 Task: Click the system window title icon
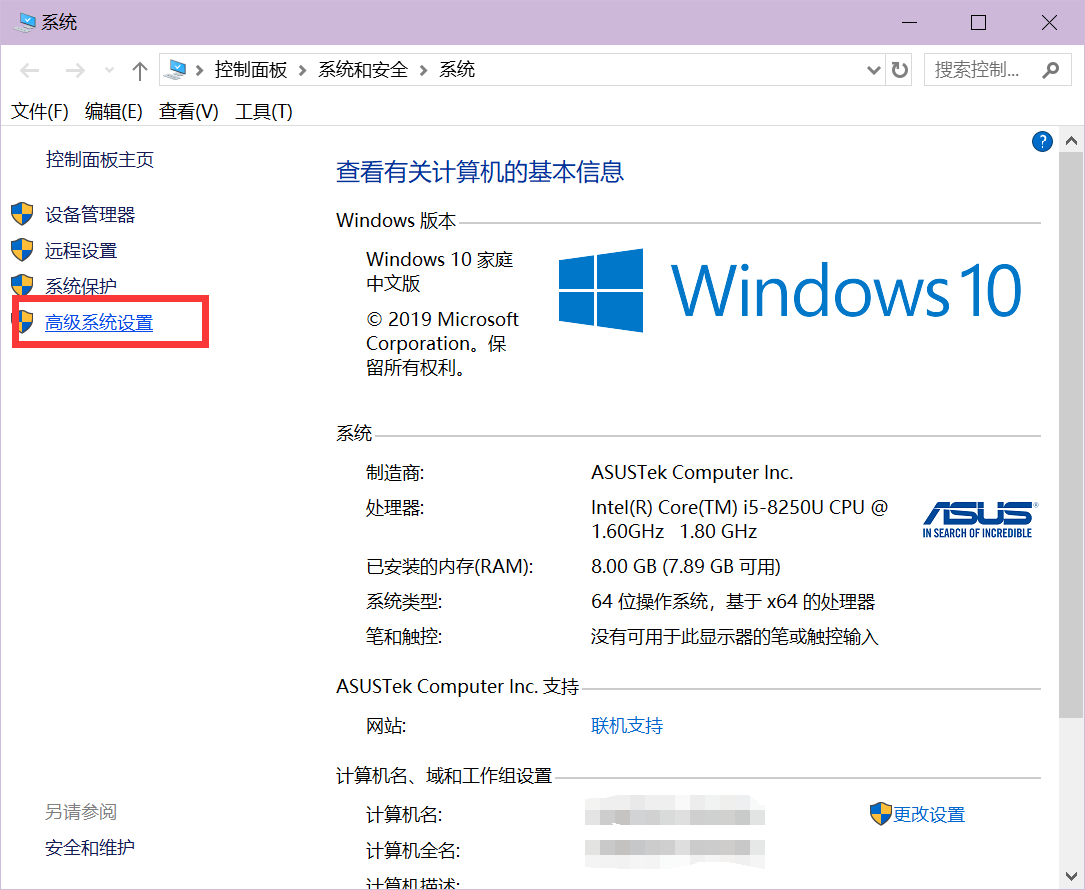pos(27,22)
